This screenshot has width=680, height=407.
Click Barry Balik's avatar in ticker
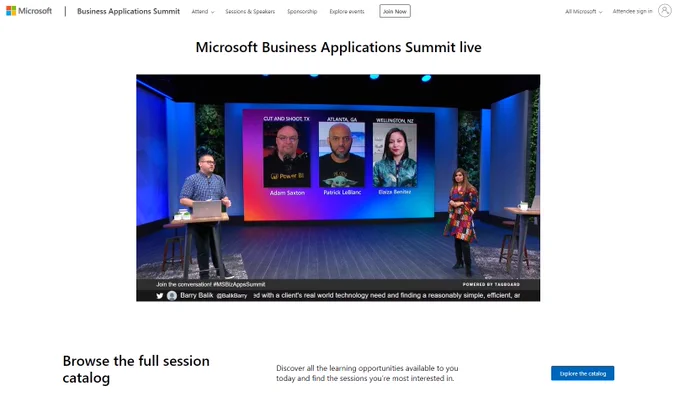click(x=172, y=296)
